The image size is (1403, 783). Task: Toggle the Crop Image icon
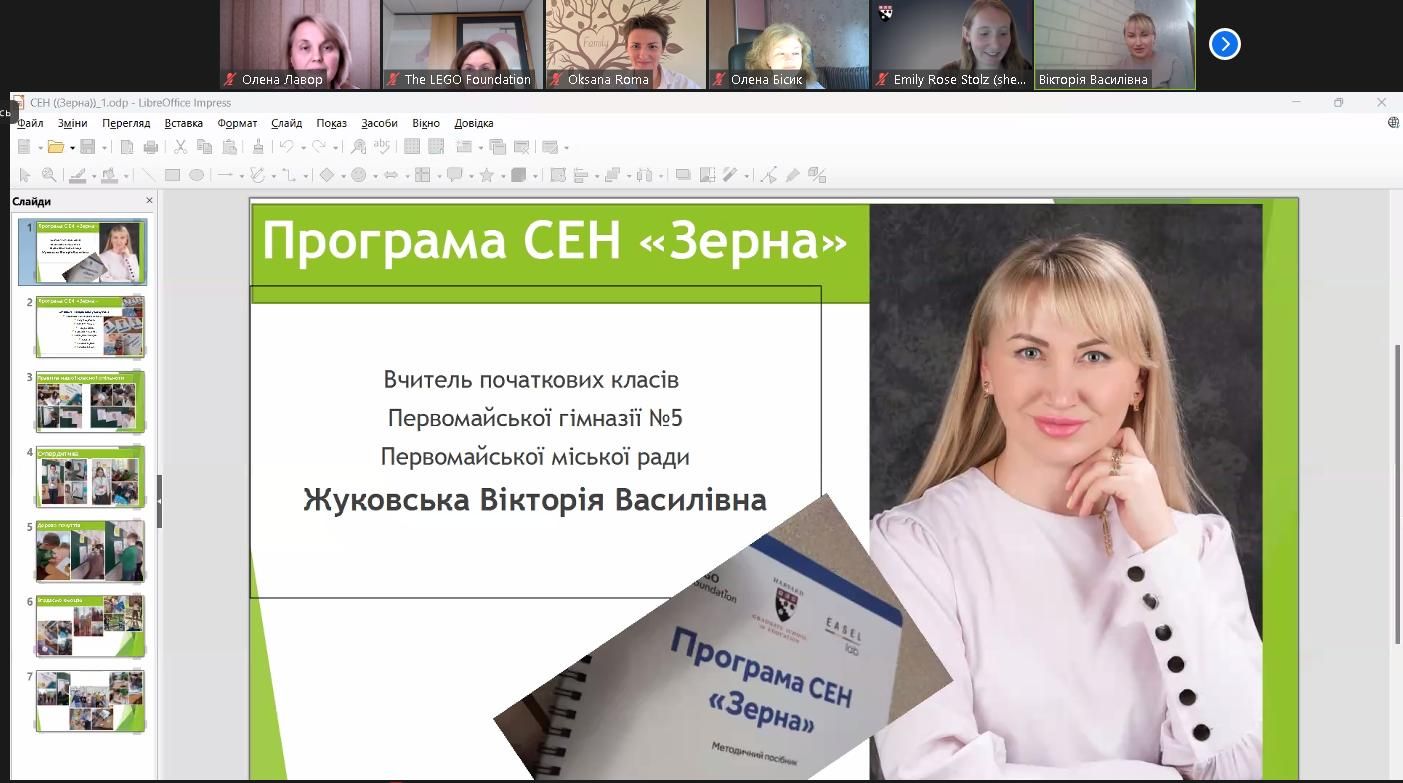[x=707, y=175]
